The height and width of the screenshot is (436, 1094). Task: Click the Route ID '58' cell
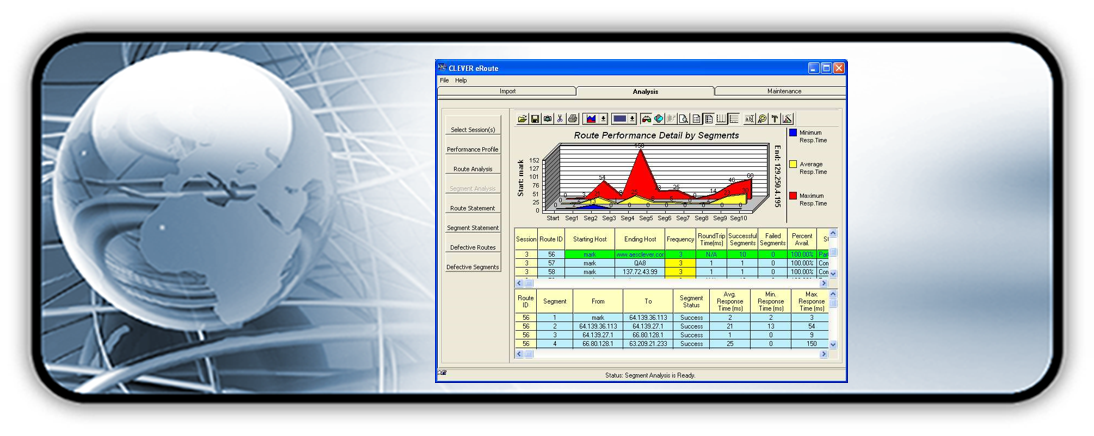551,271
